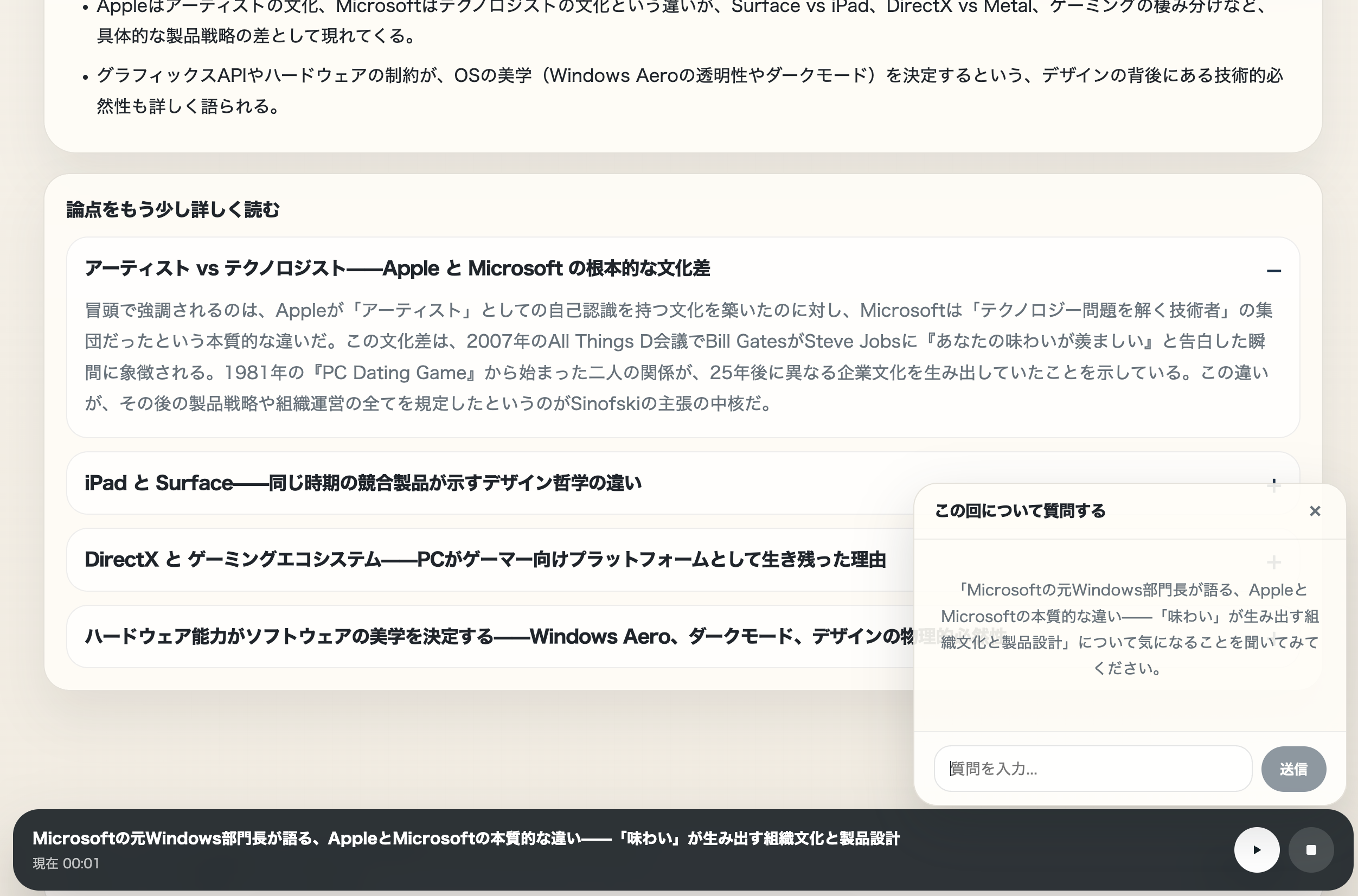
Task: Click the この回について質問する panel header
Action: click(1020, 511)
